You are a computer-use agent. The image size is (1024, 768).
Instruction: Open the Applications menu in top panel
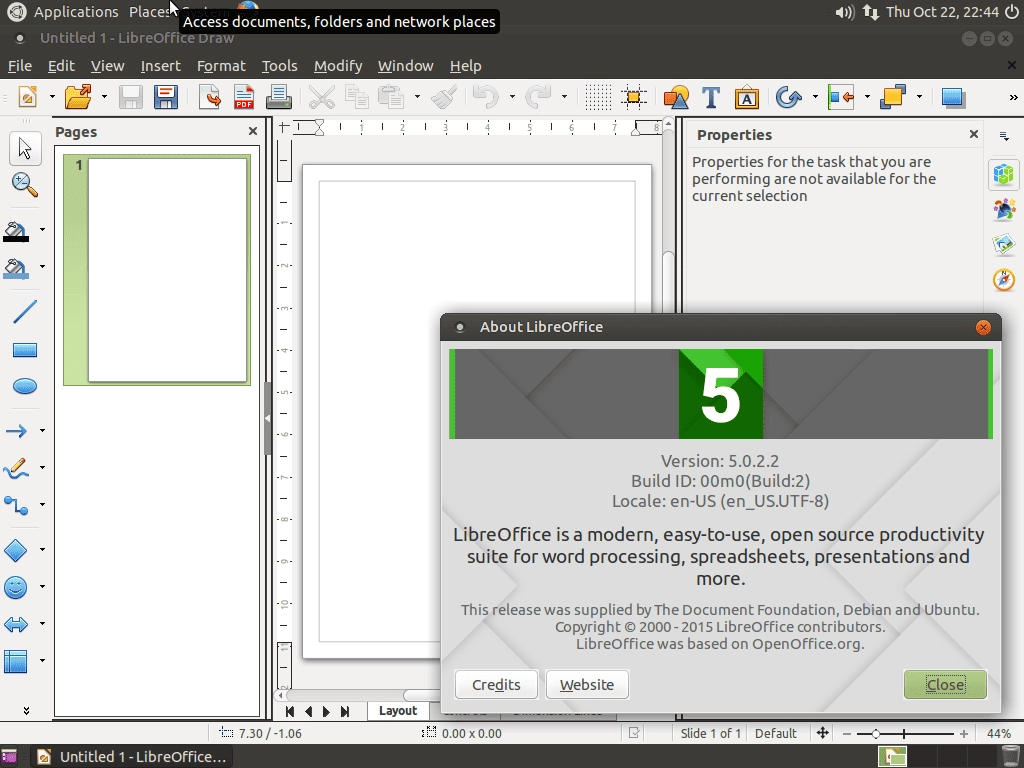pyautogui.click(x=76, y=12)
